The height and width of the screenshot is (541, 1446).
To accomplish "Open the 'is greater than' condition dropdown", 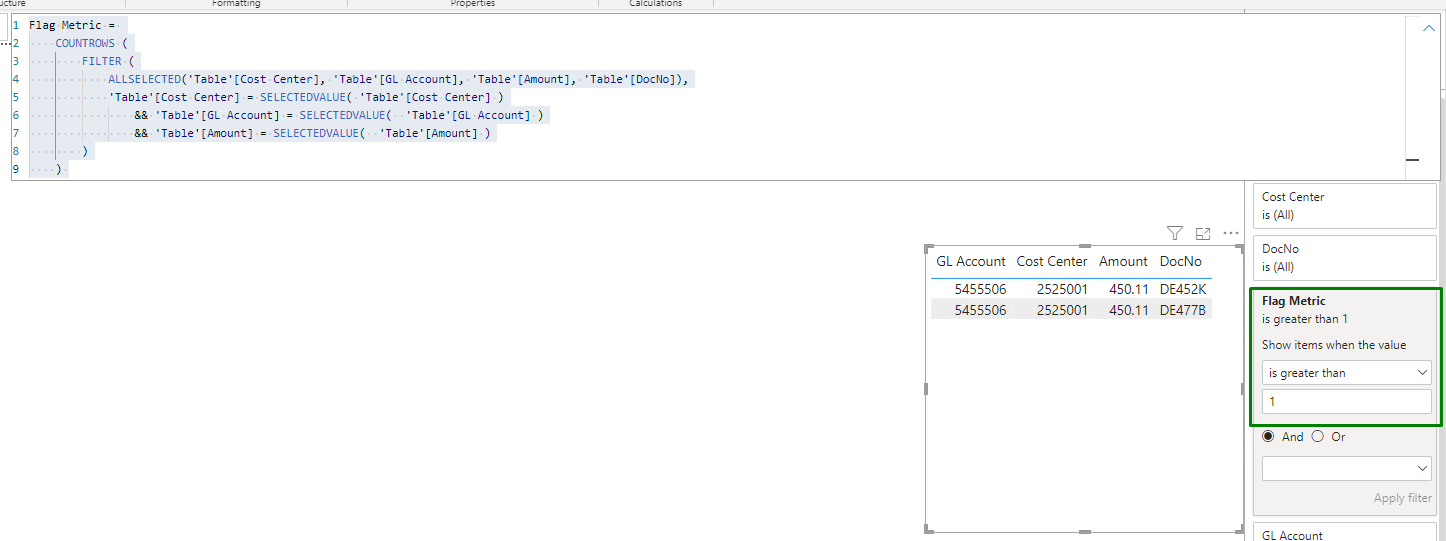I will (1346, 373).
